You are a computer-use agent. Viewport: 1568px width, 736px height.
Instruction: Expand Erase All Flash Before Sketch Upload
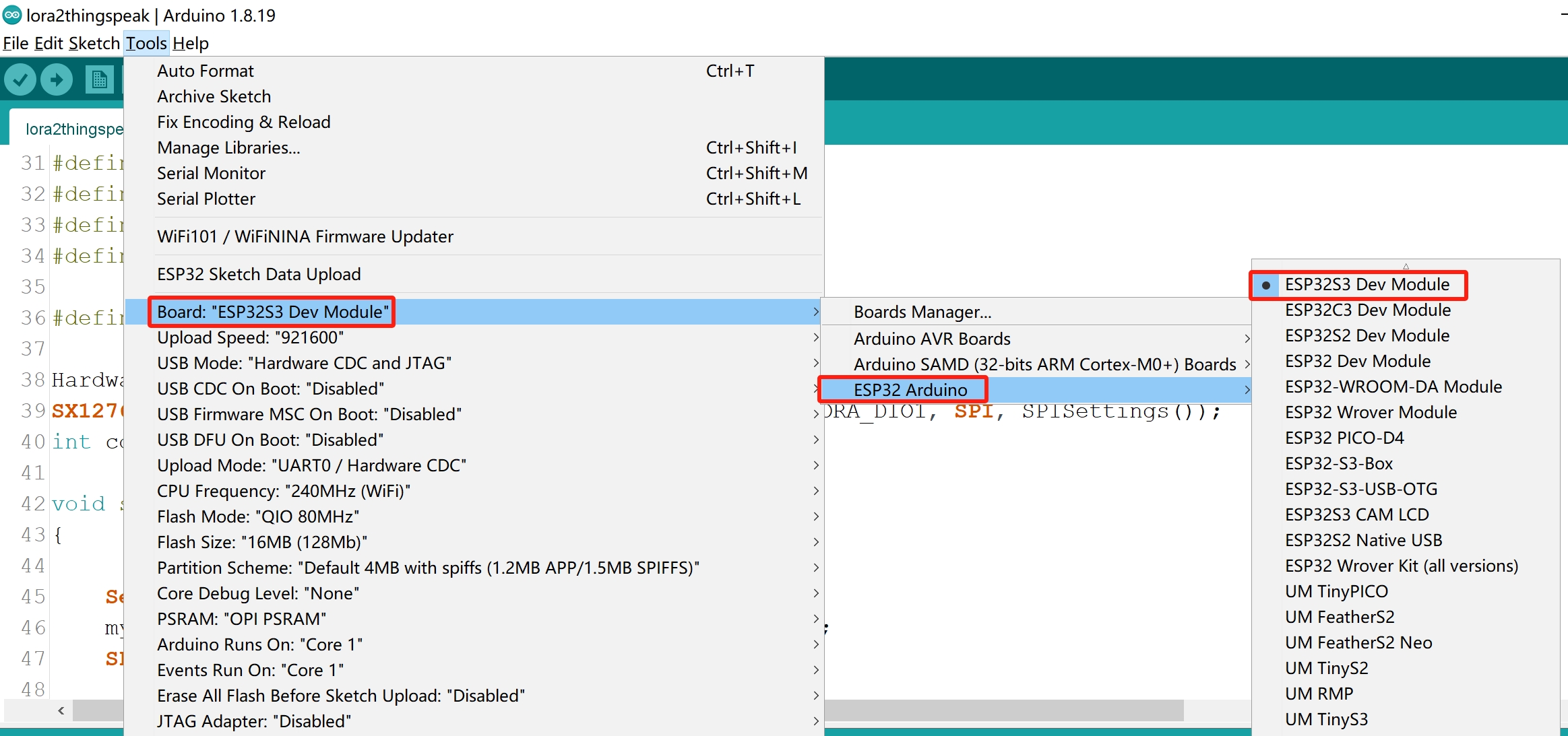(474, 696)
